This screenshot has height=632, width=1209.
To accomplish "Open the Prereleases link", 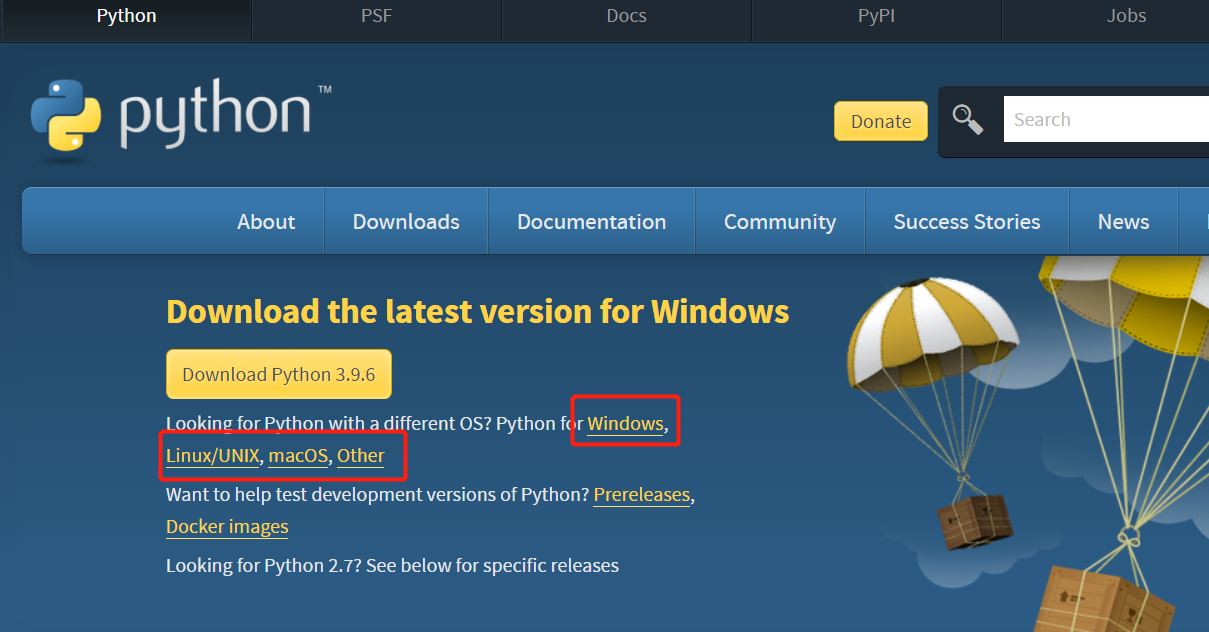I will click(x=641, y=494).
